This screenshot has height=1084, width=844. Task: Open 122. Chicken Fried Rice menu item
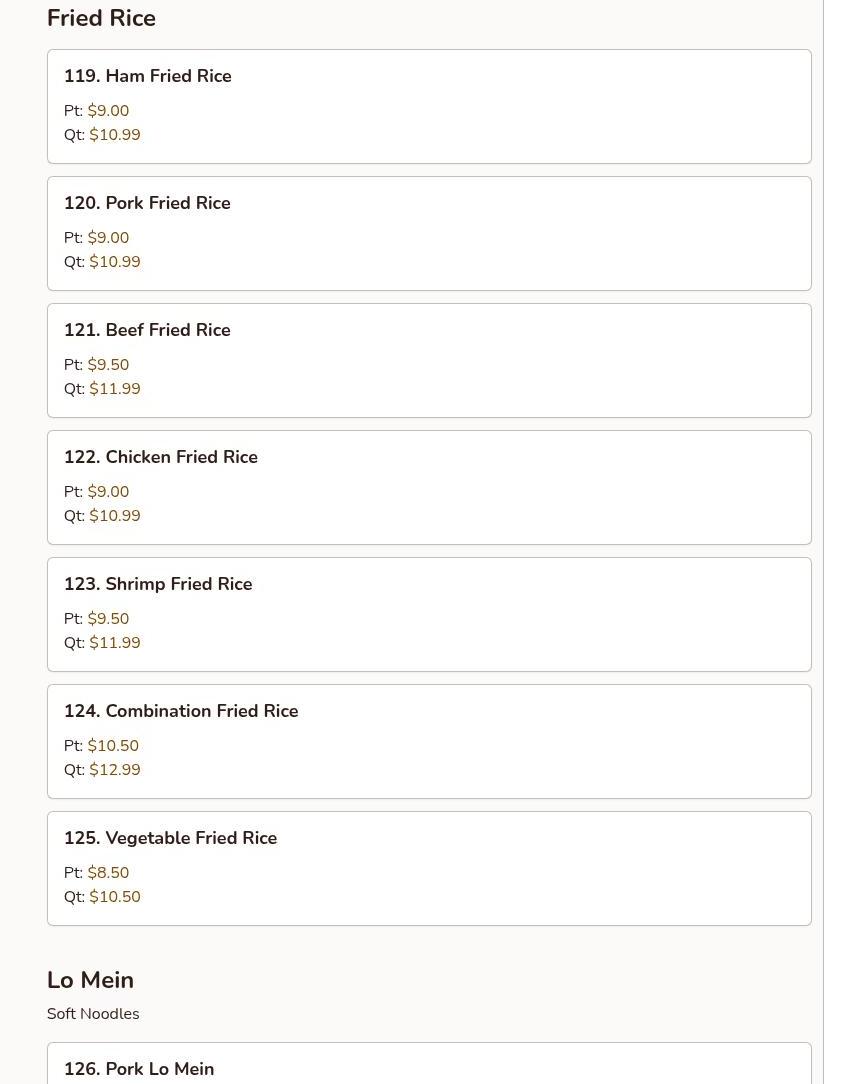coord(429,487)
